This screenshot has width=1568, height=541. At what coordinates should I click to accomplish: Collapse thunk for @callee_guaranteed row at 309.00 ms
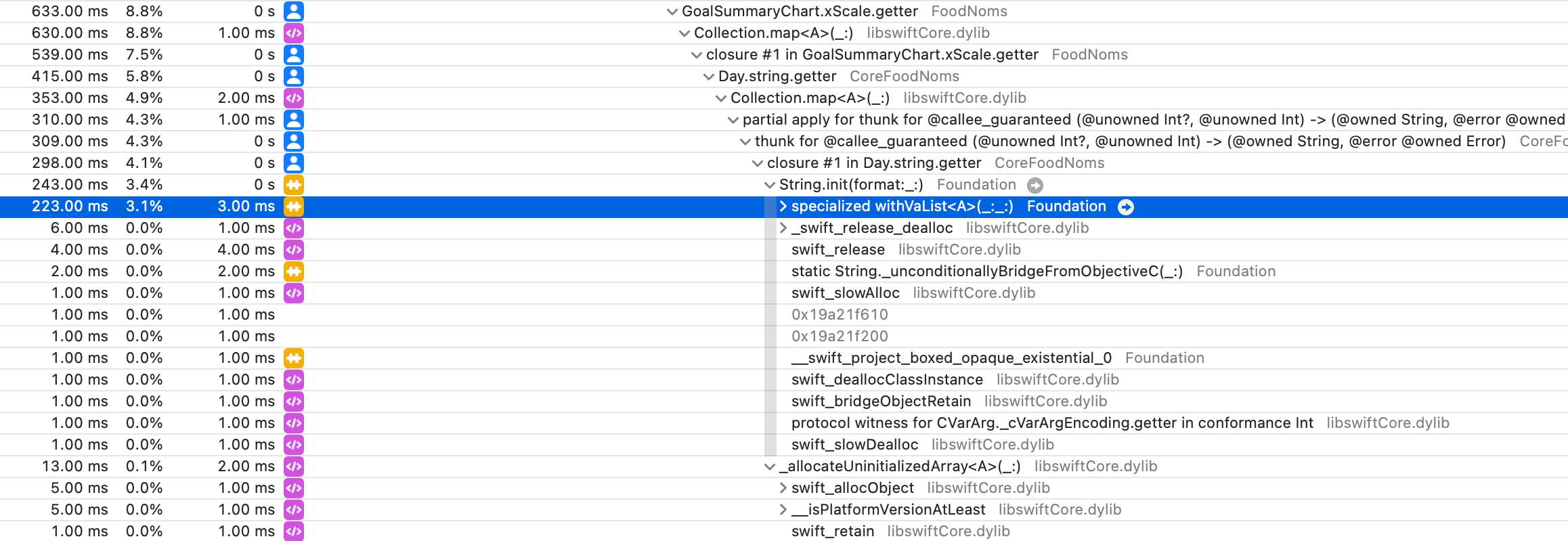[745, 142]
